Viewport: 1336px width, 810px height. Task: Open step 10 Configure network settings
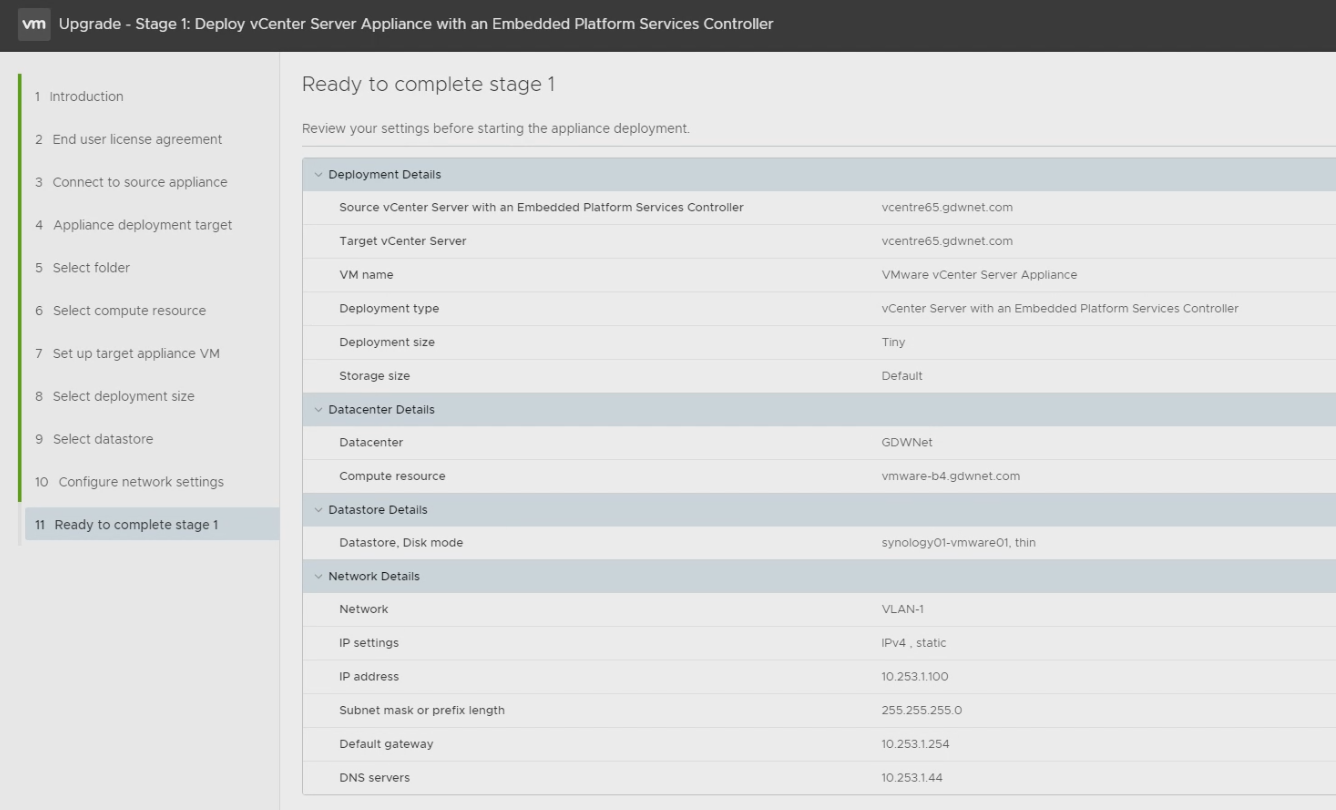[x=129, y=482]
